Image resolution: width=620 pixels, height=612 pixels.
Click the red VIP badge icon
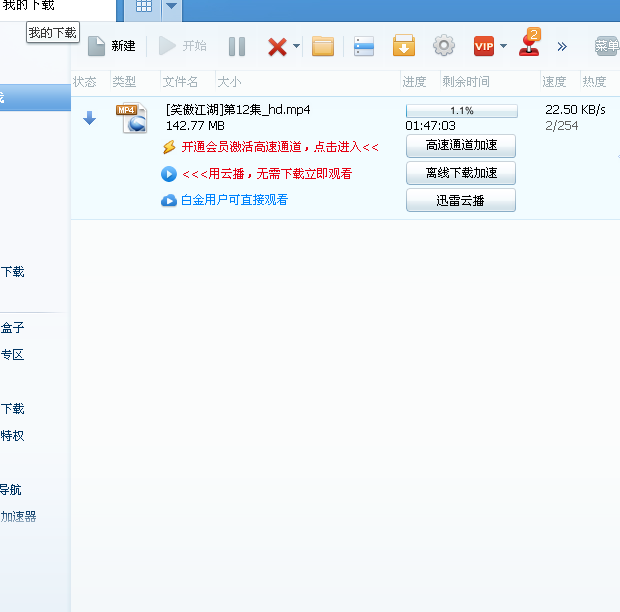coord(484,46)
